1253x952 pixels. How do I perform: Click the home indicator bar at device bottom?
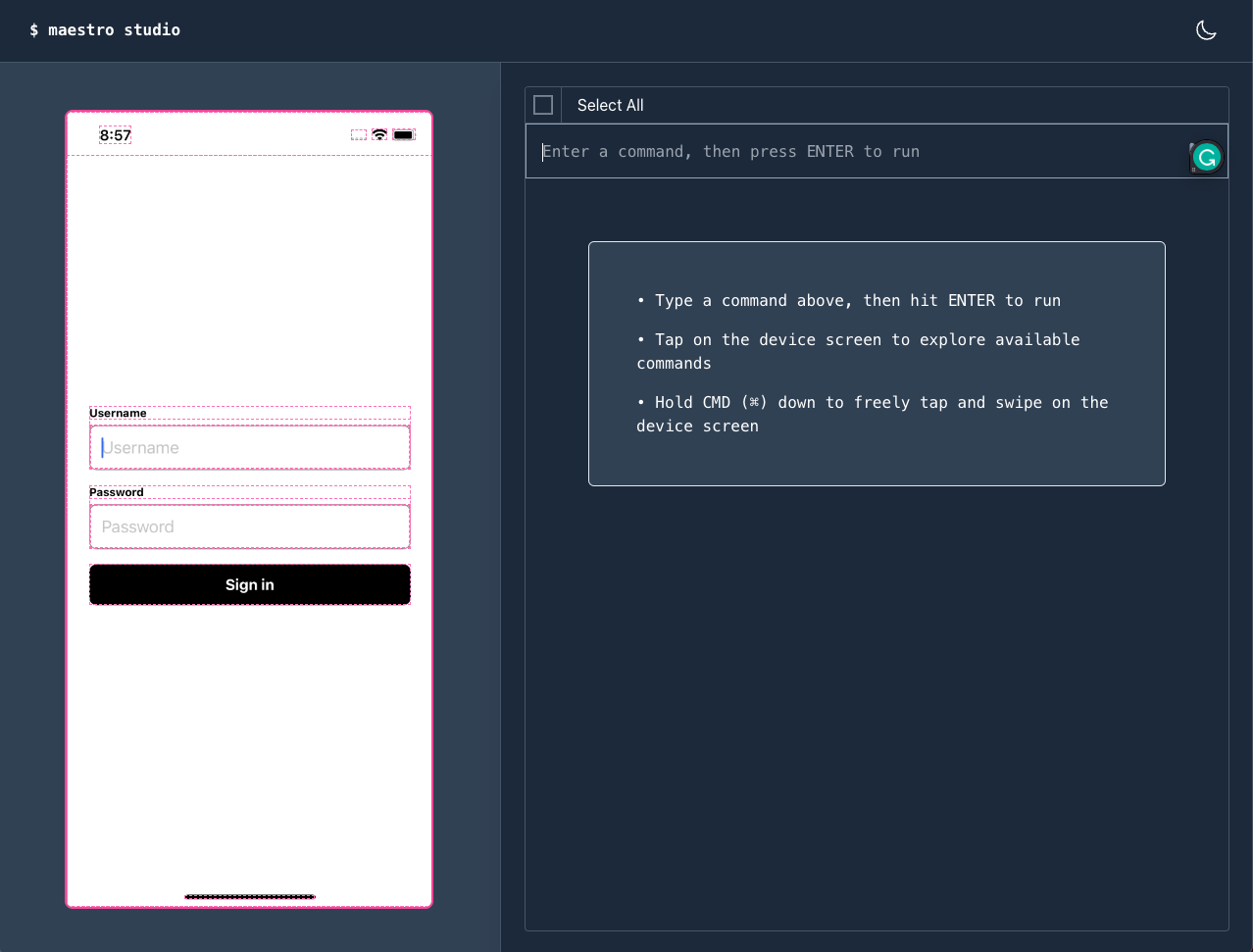tap(249, 896)
